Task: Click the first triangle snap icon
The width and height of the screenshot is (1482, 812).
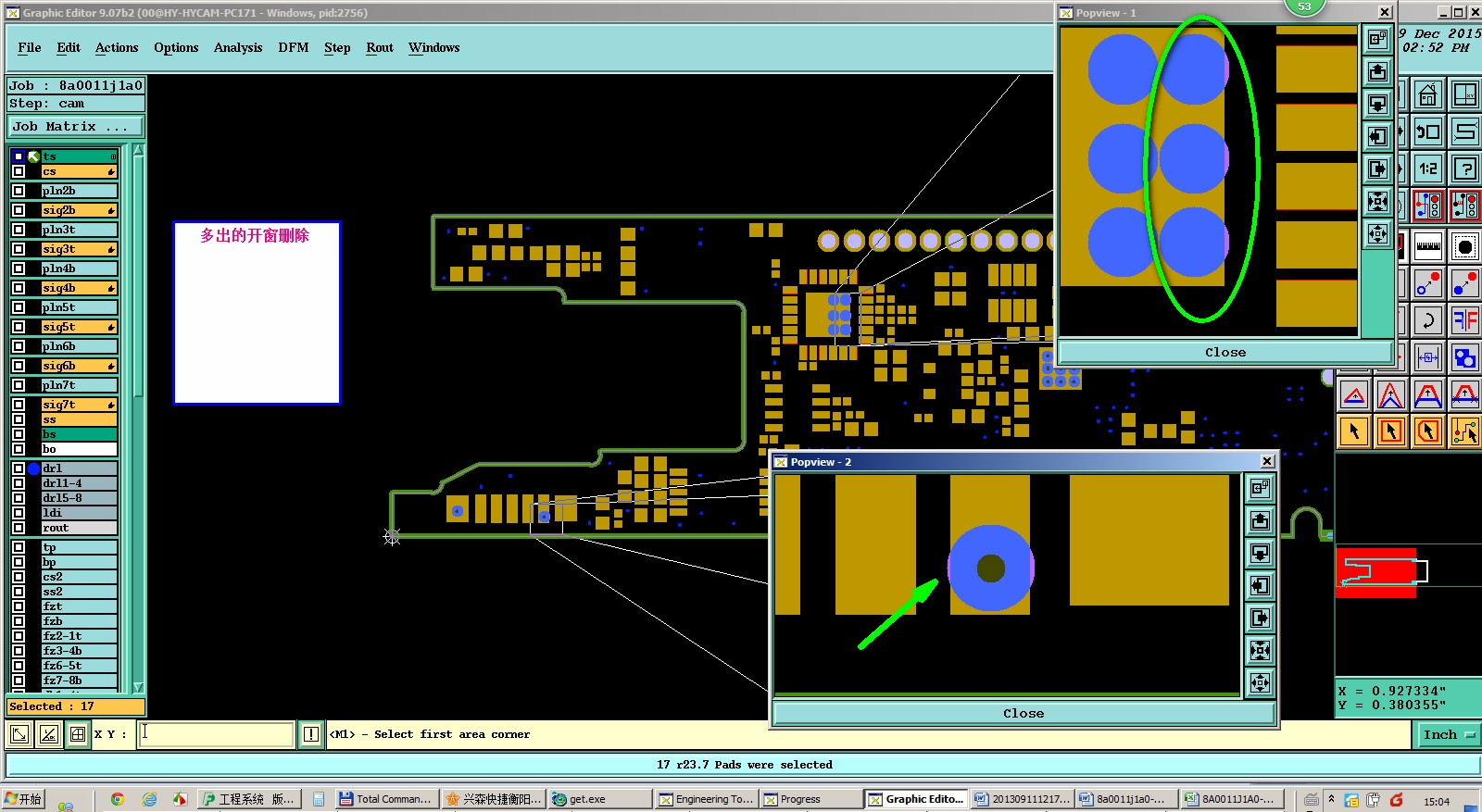Action: point(1354,395)
